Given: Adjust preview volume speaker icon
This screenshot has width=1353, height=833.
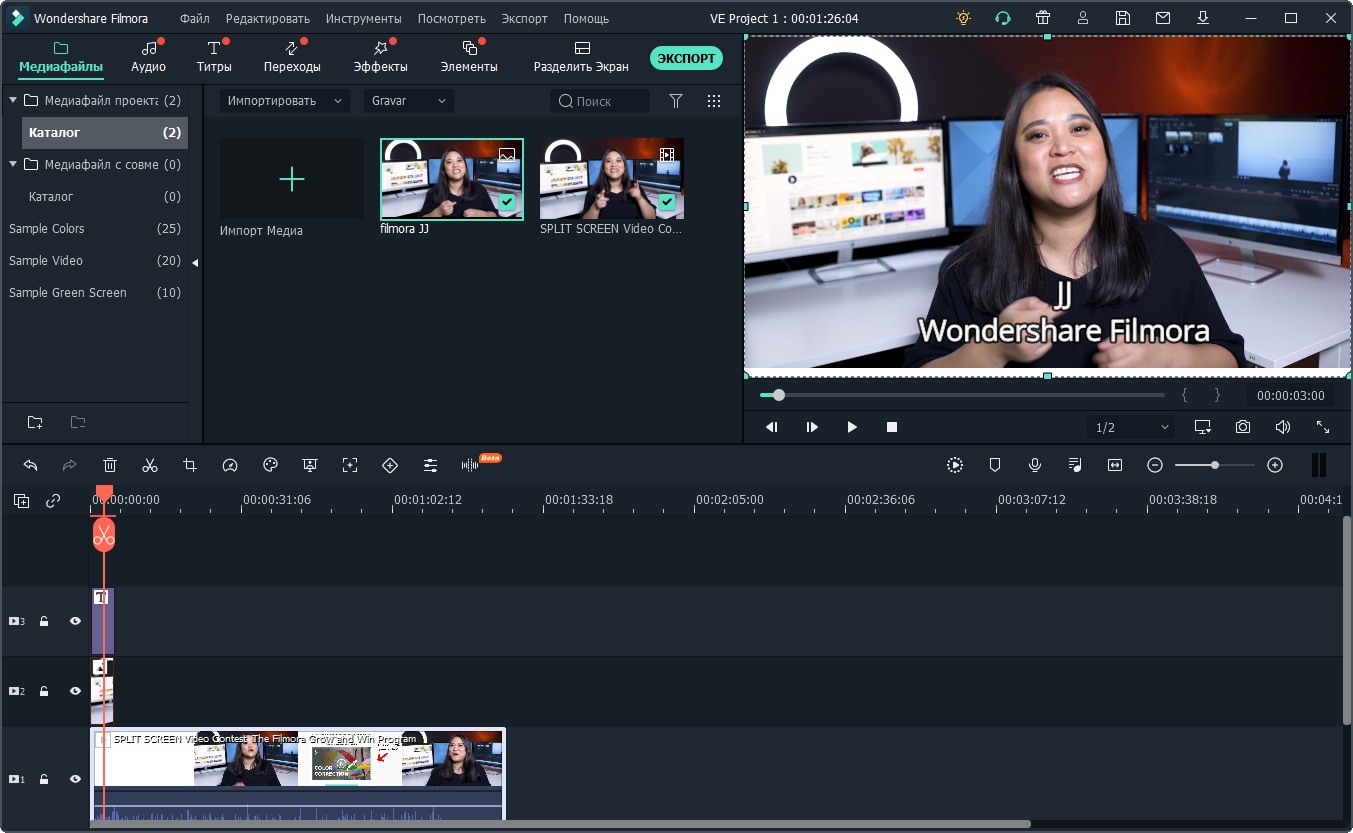Looking at the screenshot, I should [x=1283, y=427].
